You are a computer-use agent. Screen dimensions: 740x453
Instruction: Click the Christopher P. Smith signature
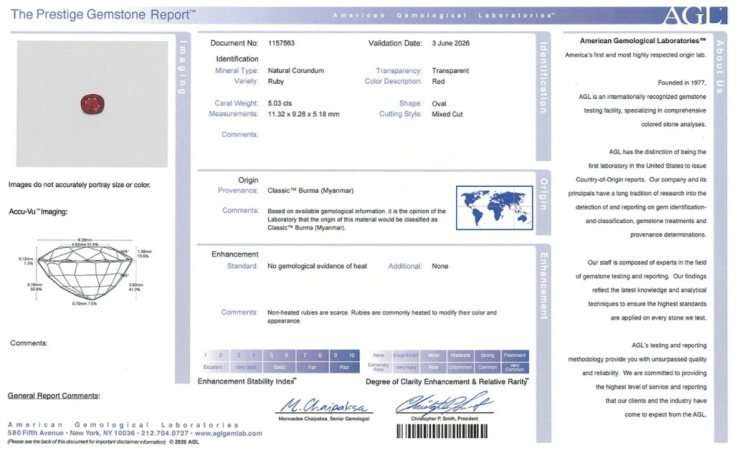click(444, 403)
